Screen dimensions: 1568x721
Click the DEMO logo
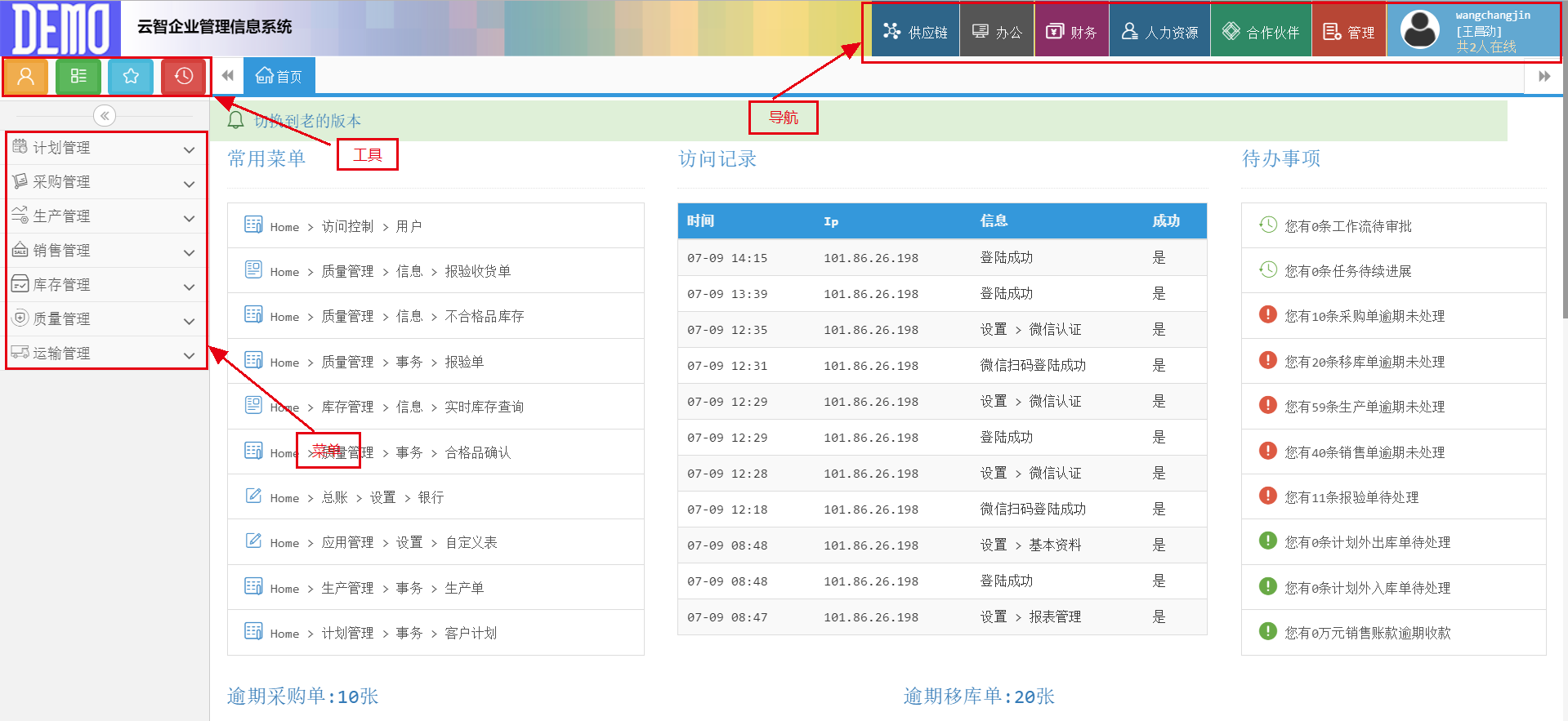pos(60,29)
